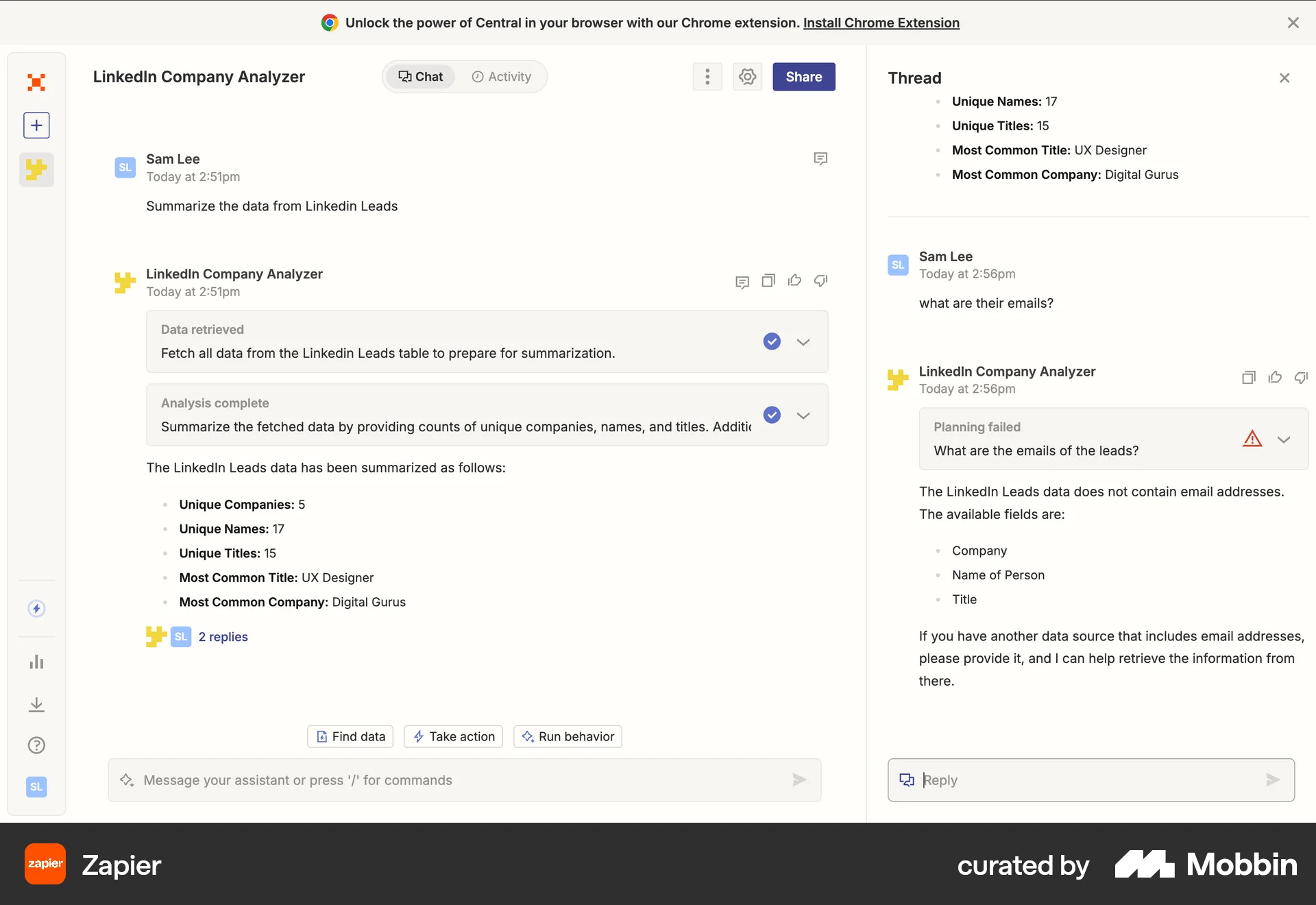1316x905 pixels.
Task: Thumbs down the email response in the thread
Action: pos(1300,378)
